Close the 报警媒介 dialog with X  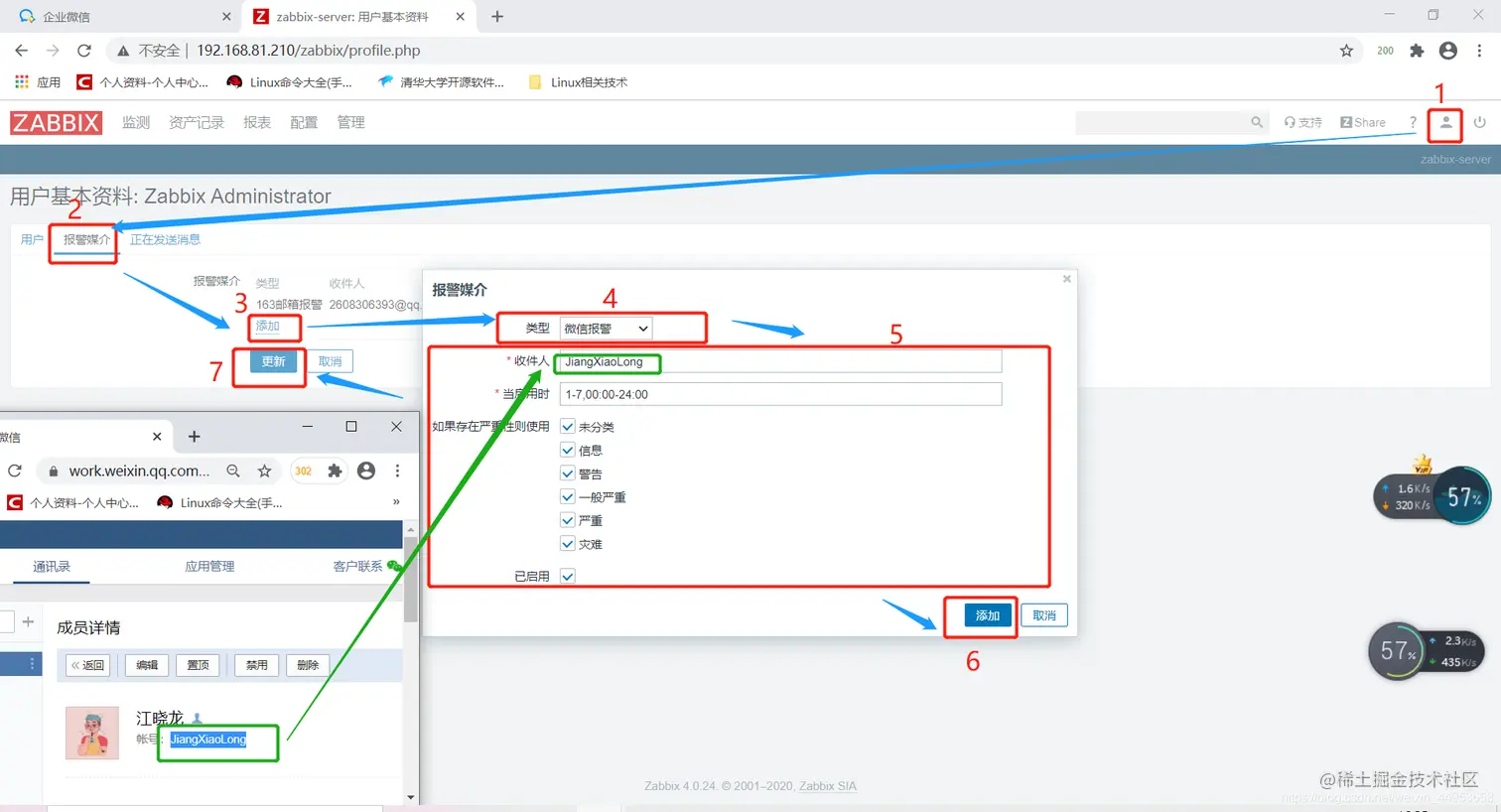tap(1067, 279)
